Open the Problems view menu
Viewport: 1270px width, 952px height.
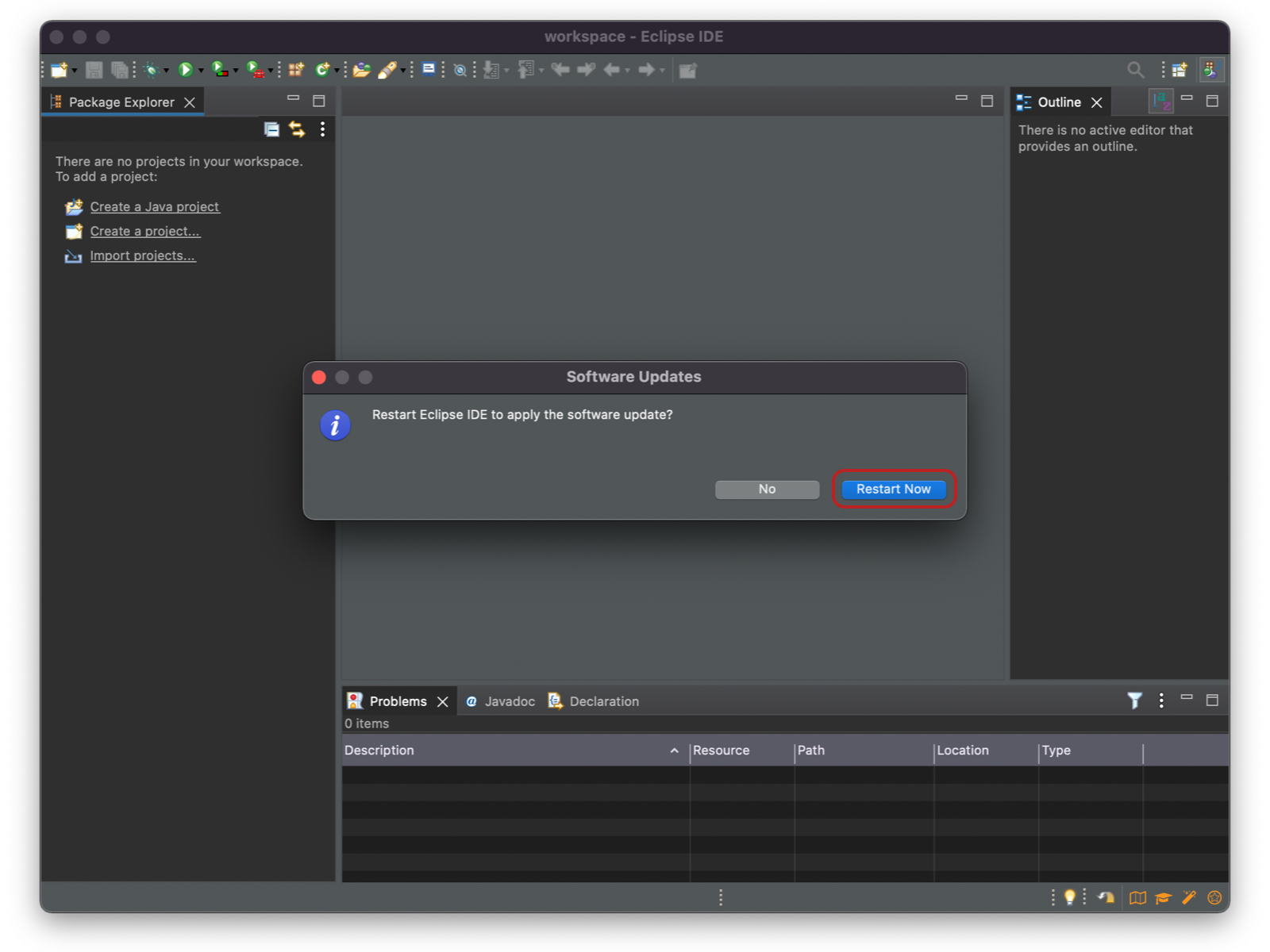(1161, 701)
